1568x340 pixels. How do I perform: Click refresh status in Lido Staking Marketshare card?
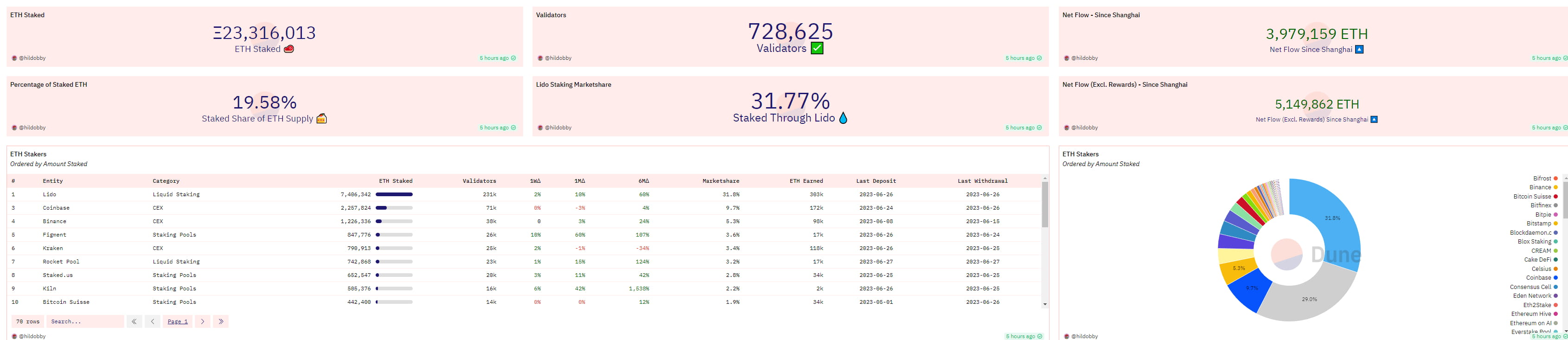(x=1023, y=128)
